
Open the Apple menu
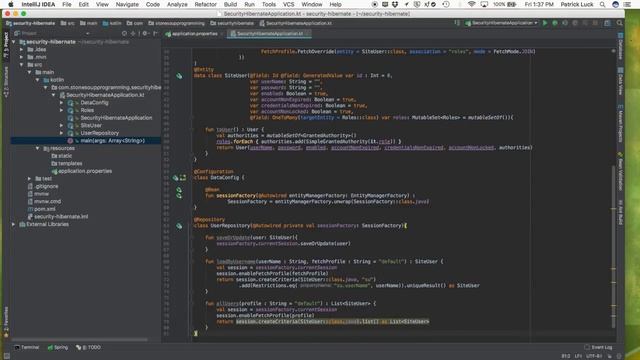[x=11, y=4]
